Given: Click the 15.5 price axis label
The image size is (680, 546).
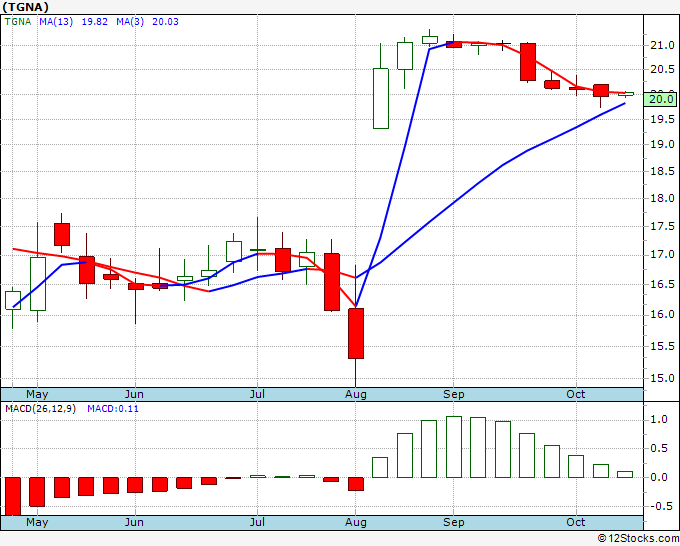Looking at the screenshot, I should (662, 347).
